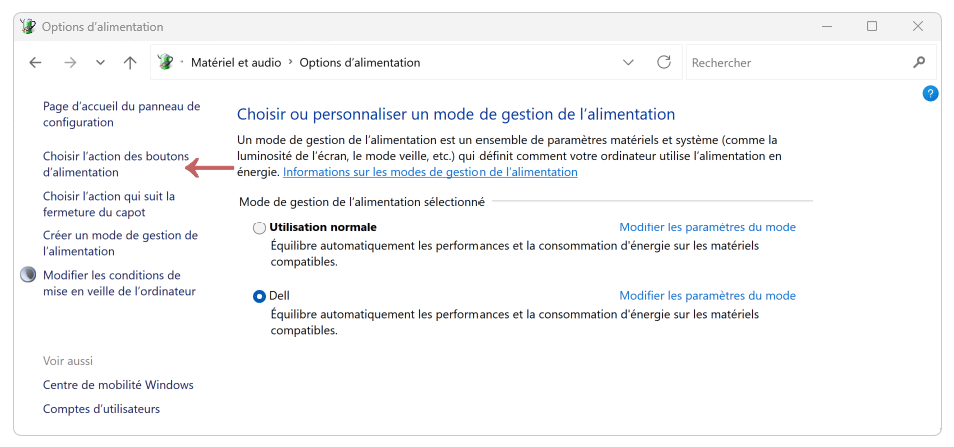Open Choisir l'action des boutons d'alimentation
The height and width of the screenshot is (447, 954).
(116, 164)
